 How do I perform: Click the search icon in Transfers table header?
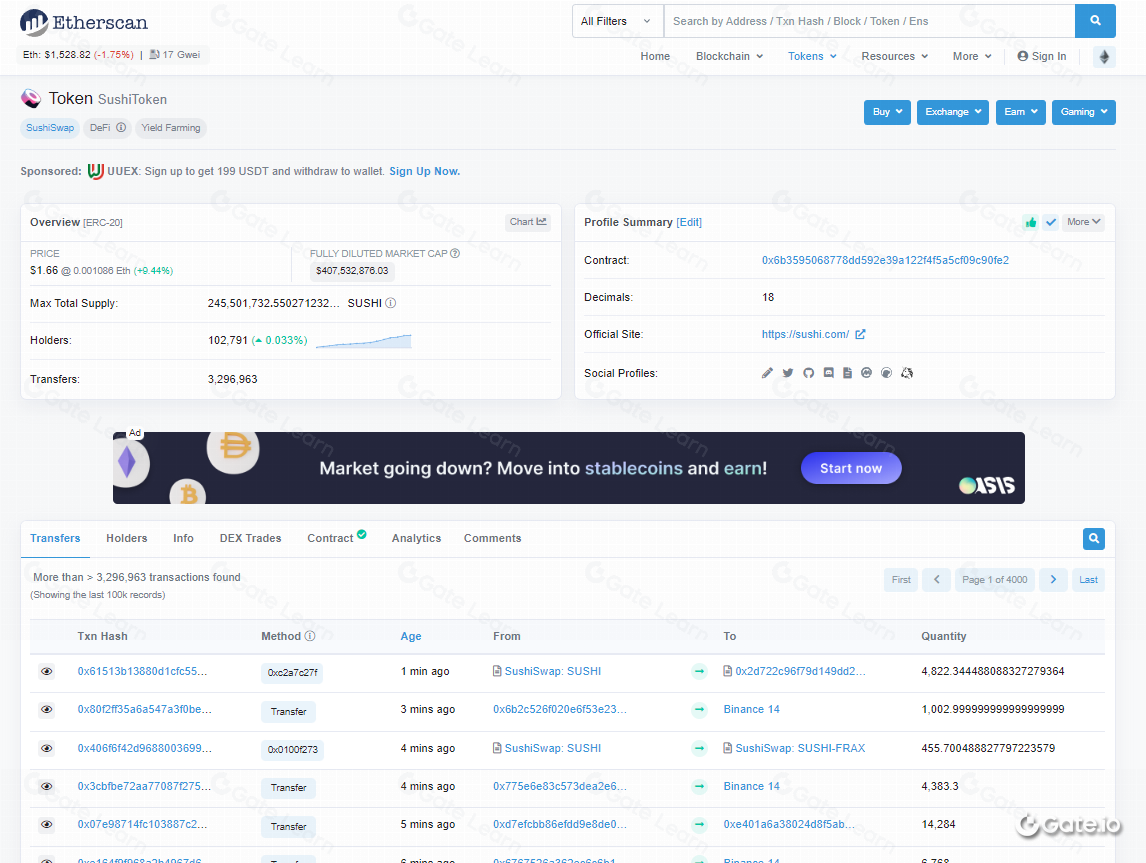pyautogui.click(x=1093, y=539)
